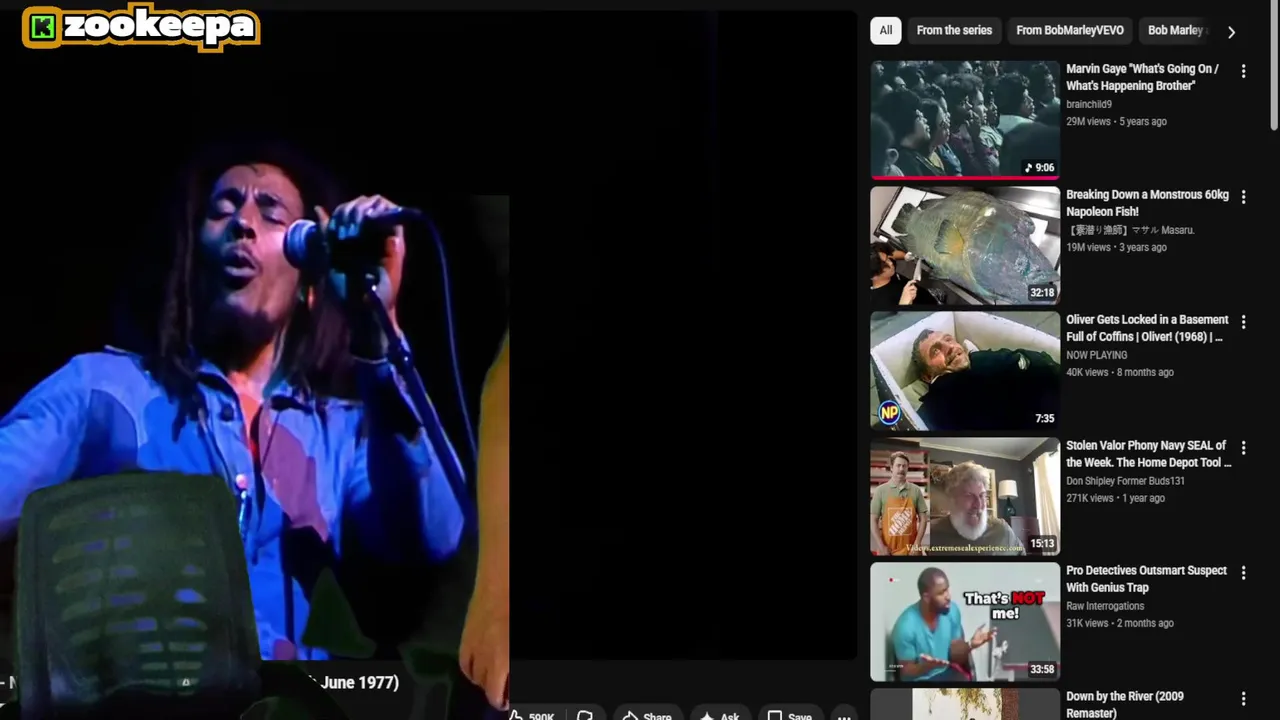Open title Breaking Down a Monstrous 60kg Napoleon Fish
Viewport: 1280px width, 720px height.
pos(1147,203)
